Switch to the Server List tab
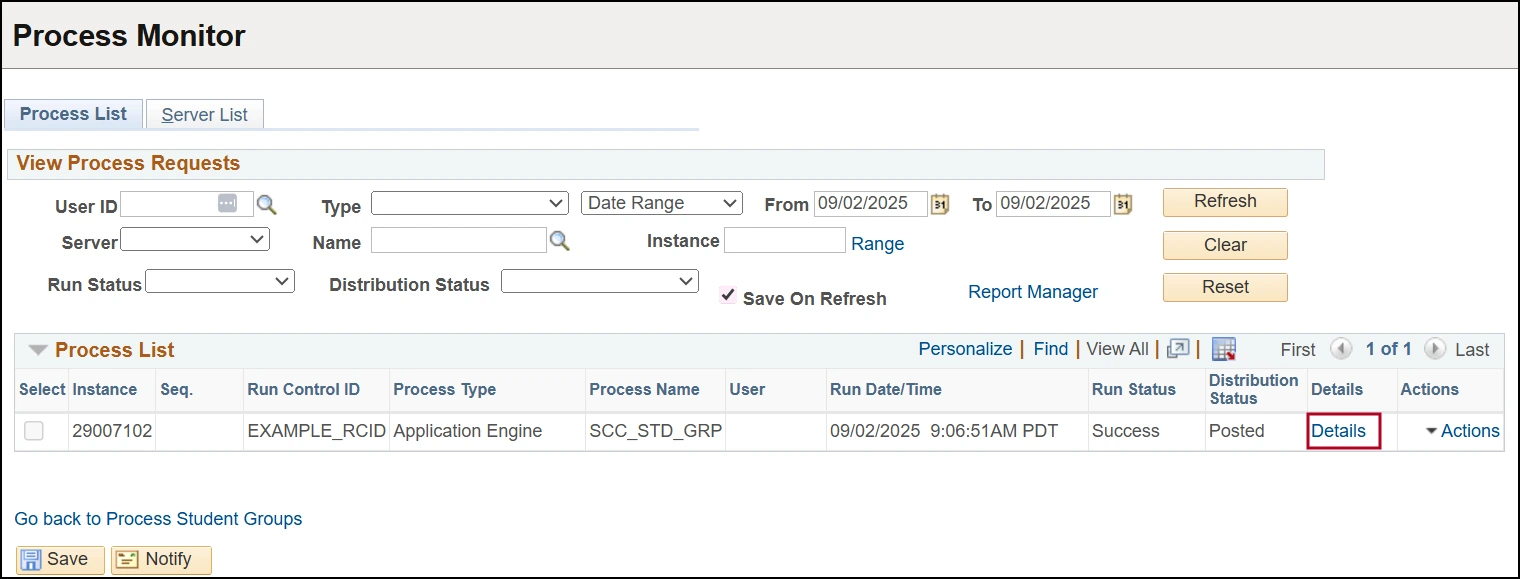Image resolution: width=1520 pixels, height=579 pixels. (204, 115)
